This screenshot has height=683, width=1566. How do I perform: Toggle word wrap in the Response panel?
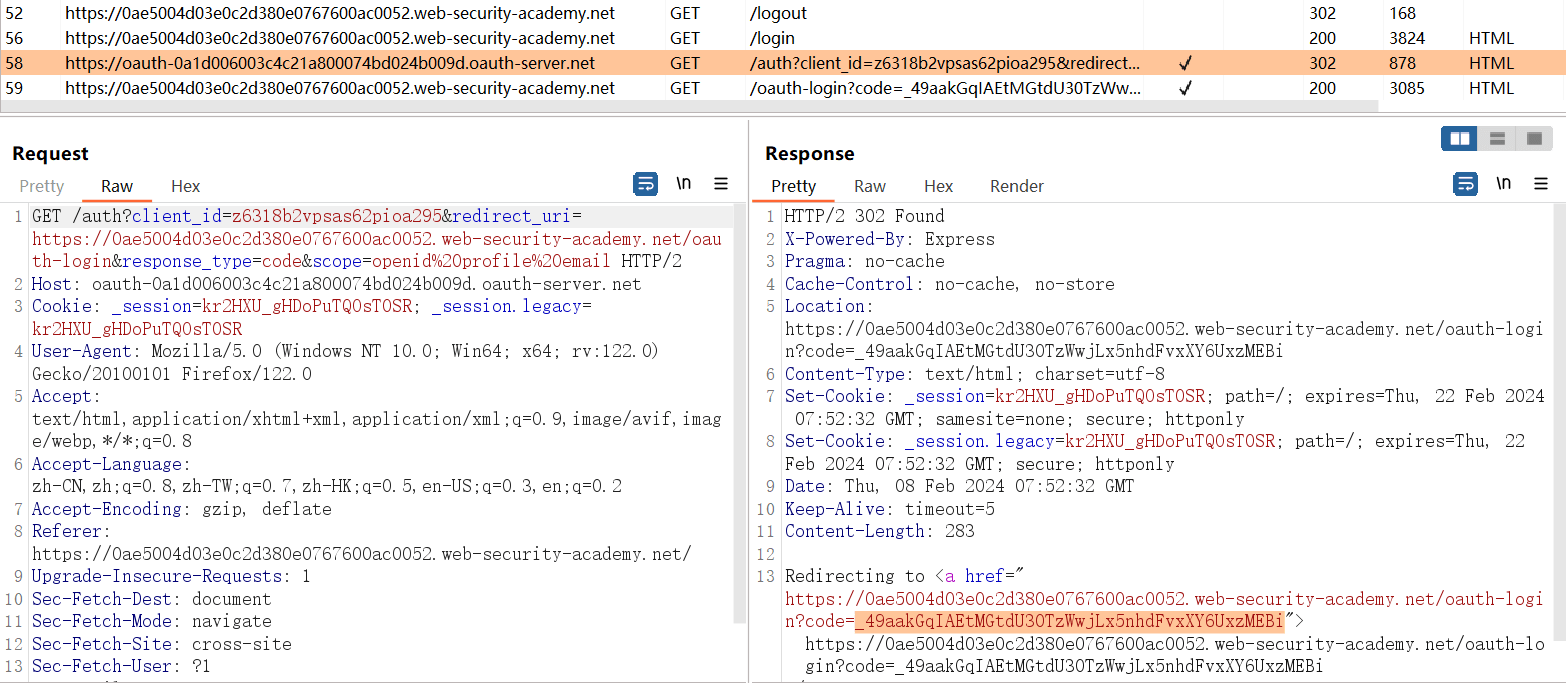pos(1465,184)
